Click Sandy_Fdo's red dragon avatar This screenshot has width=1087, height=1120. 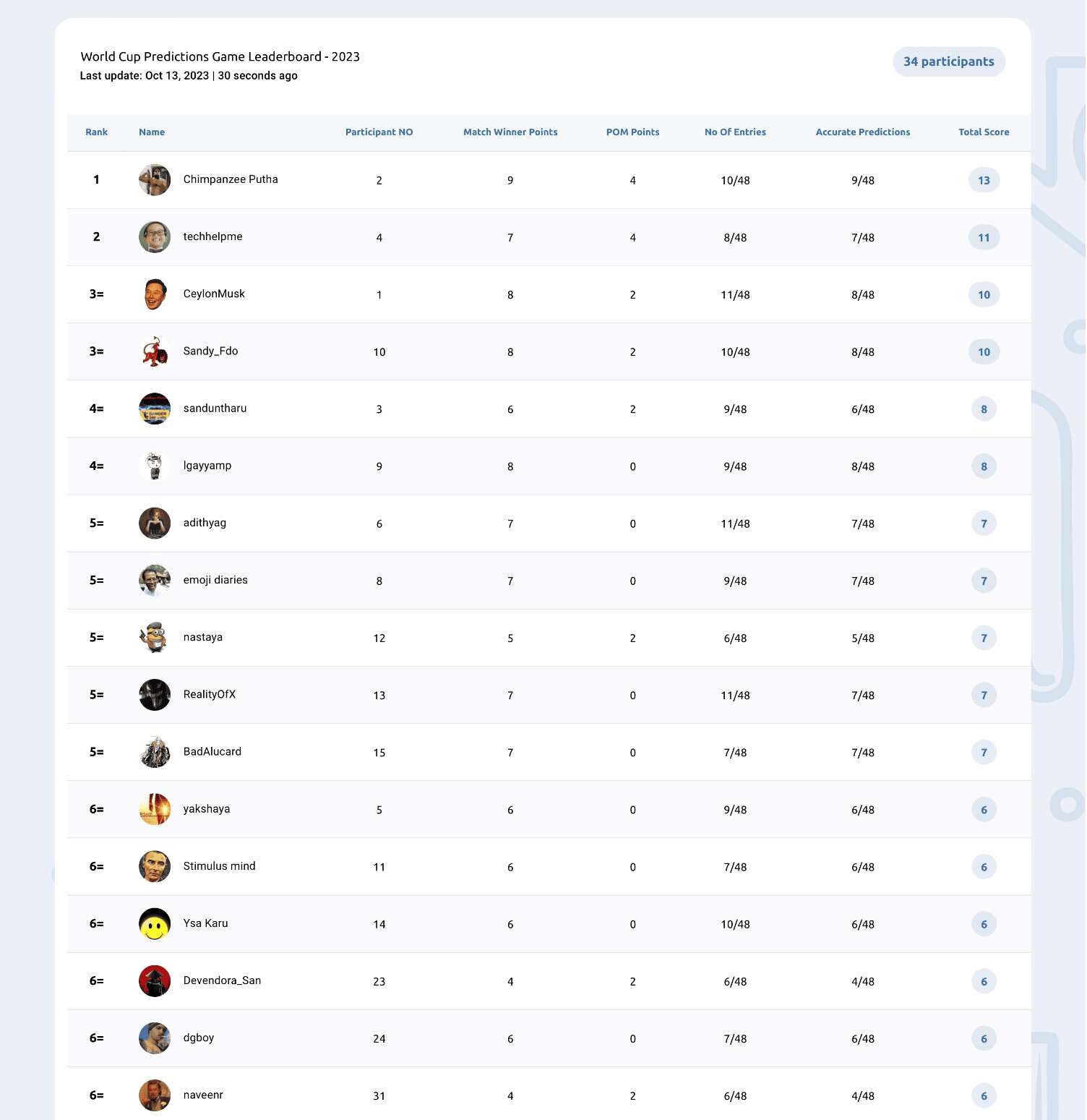click(155, 351)
